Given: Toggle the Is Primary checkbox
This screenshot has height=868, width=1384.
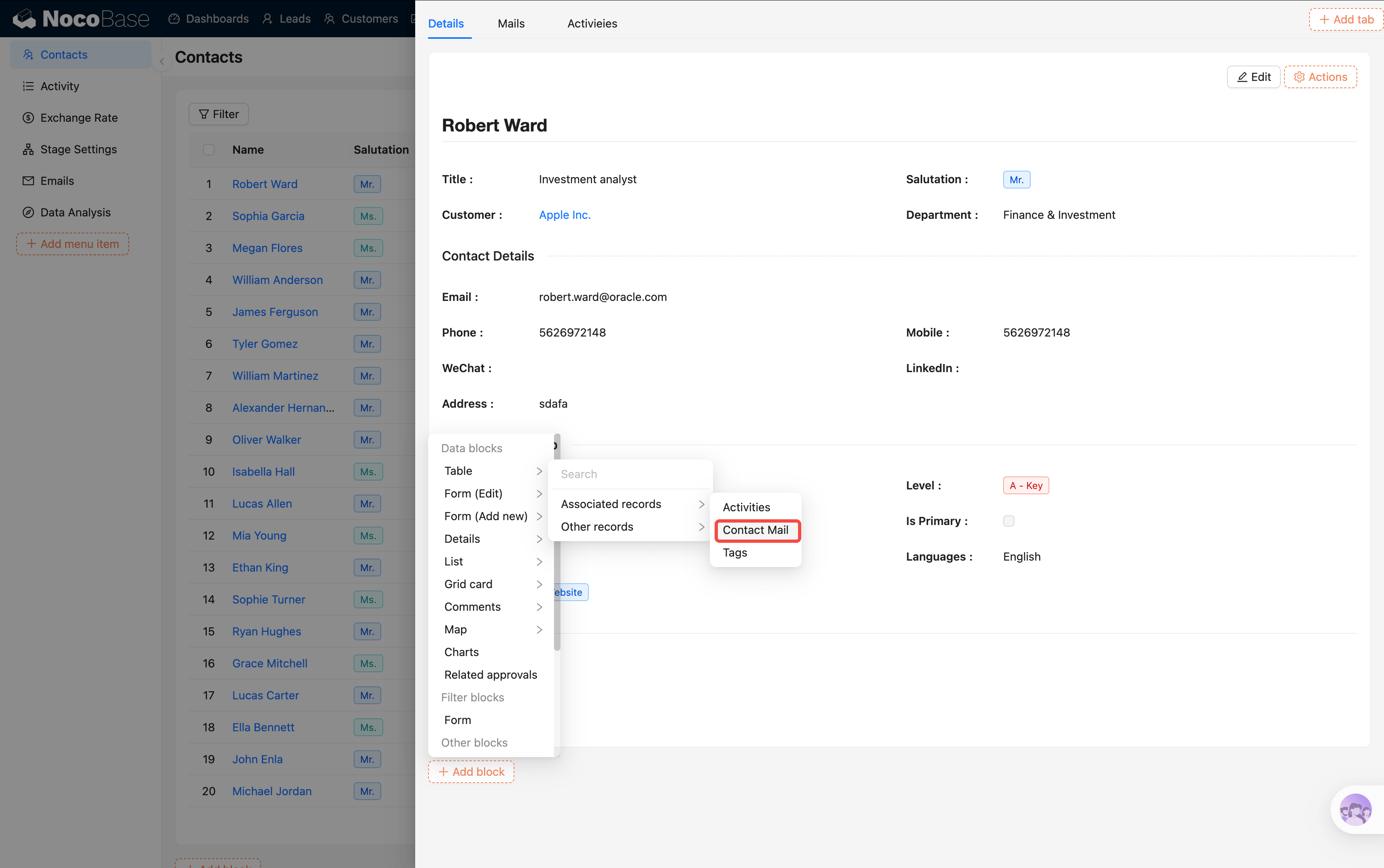Looking at the screenshot, I should point(1008,521).
